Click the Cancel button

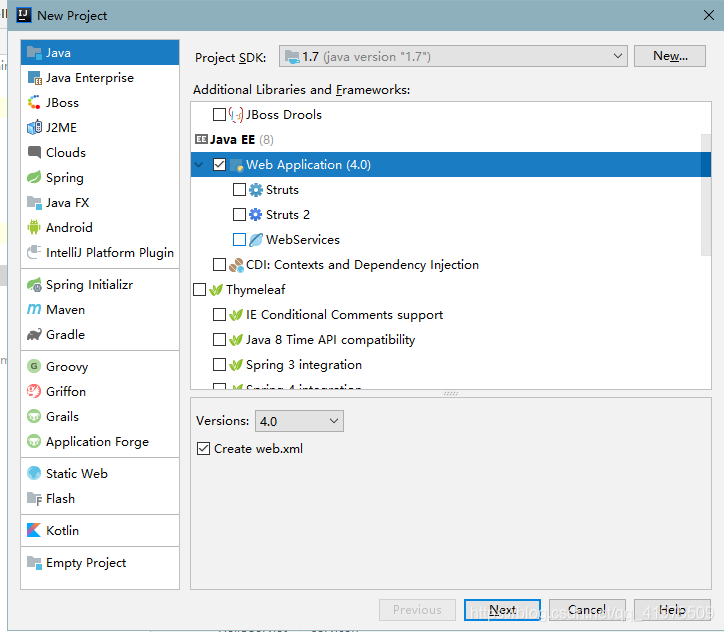587,610
